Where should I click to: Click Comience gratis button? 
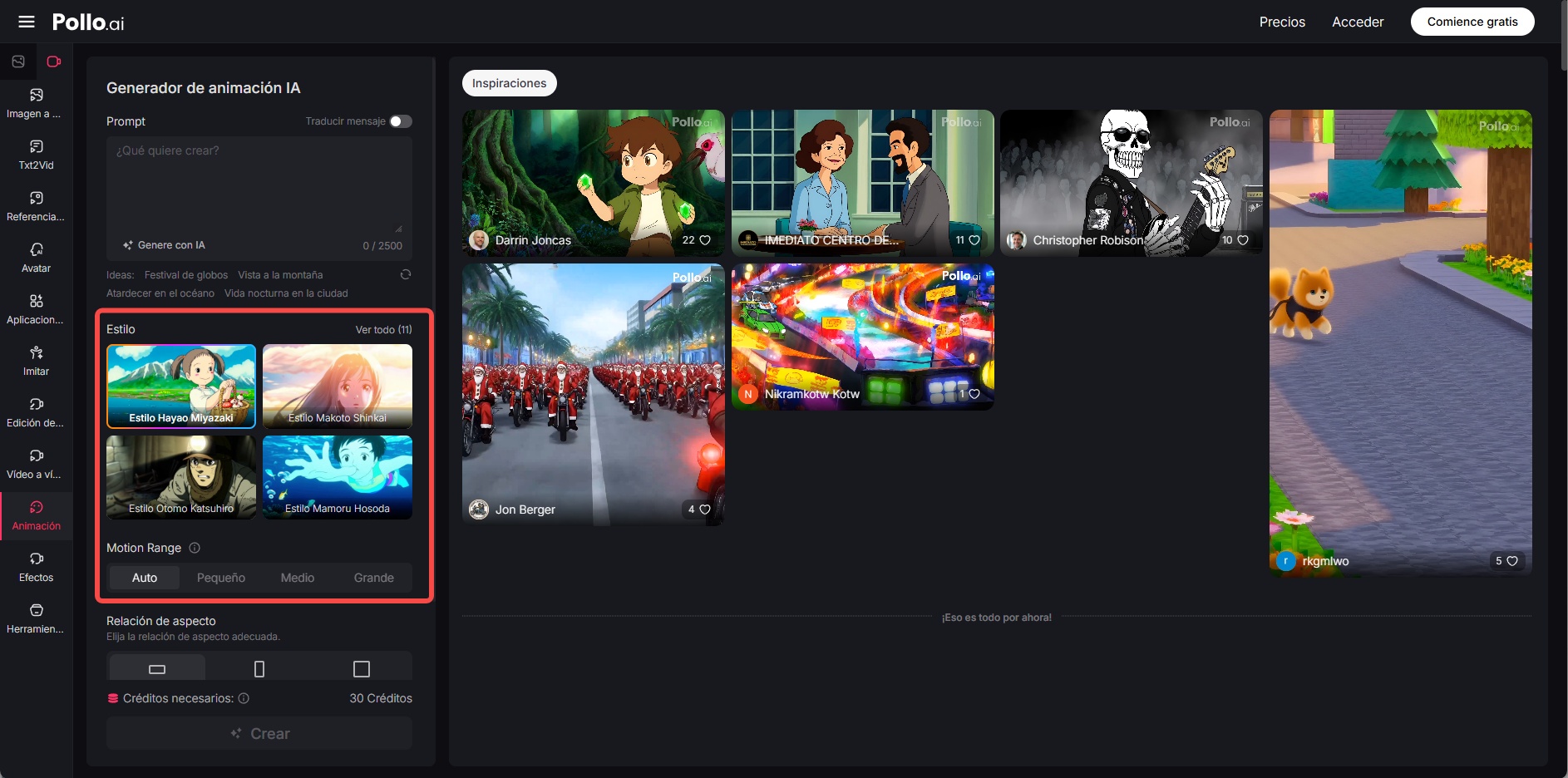pyautogui.click(x=1472, y=22)
